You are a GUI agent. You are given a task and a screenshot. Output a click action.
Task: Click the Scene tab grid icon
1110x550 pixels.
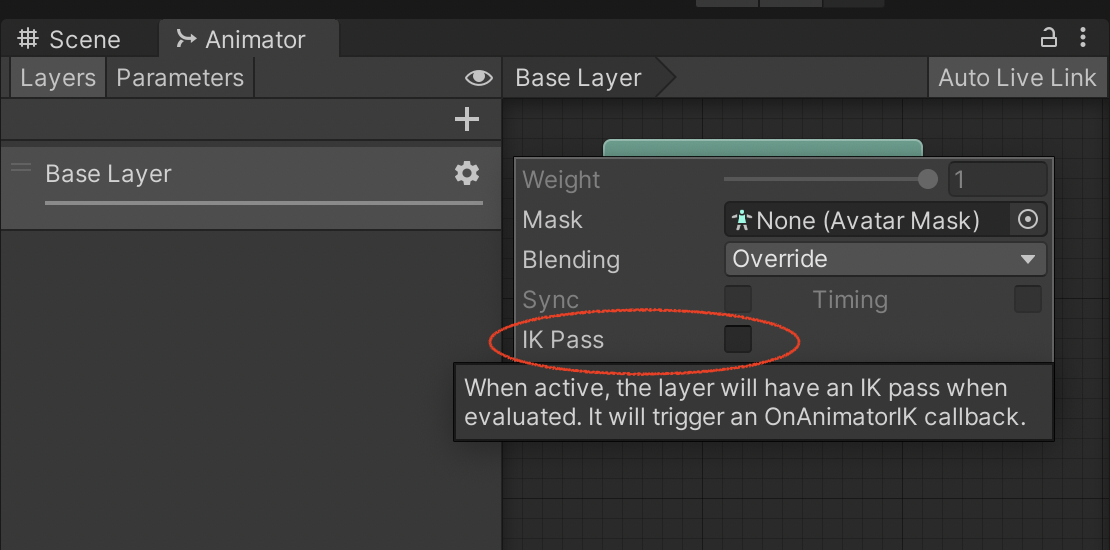28,39
